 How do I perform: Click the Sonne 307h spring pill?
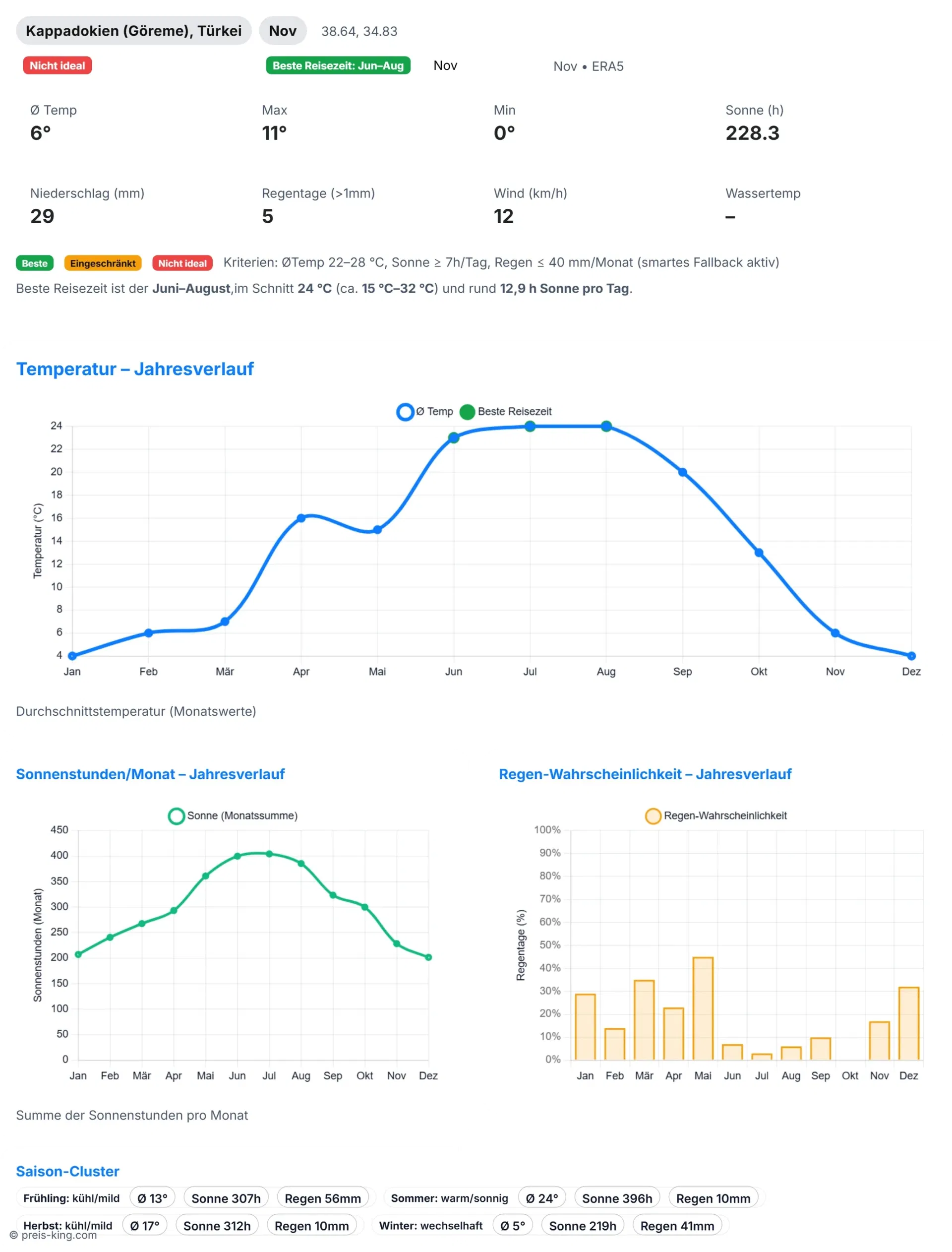[x=226, y=1198]
